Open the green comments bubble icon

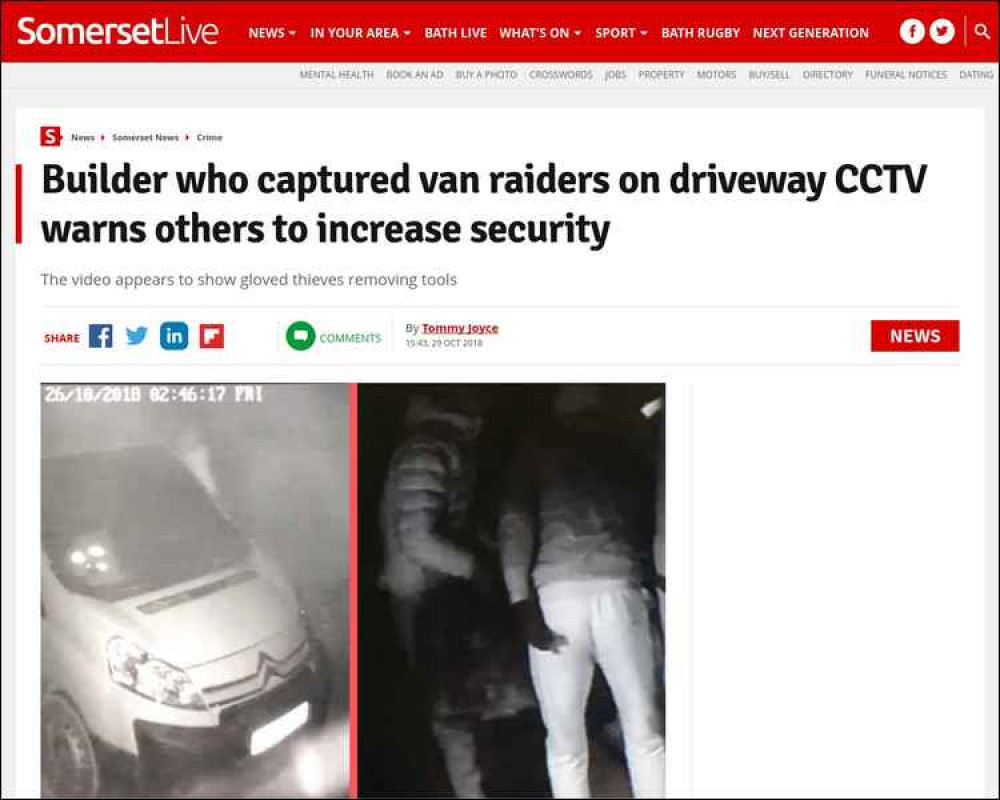[x=300, y=336]
